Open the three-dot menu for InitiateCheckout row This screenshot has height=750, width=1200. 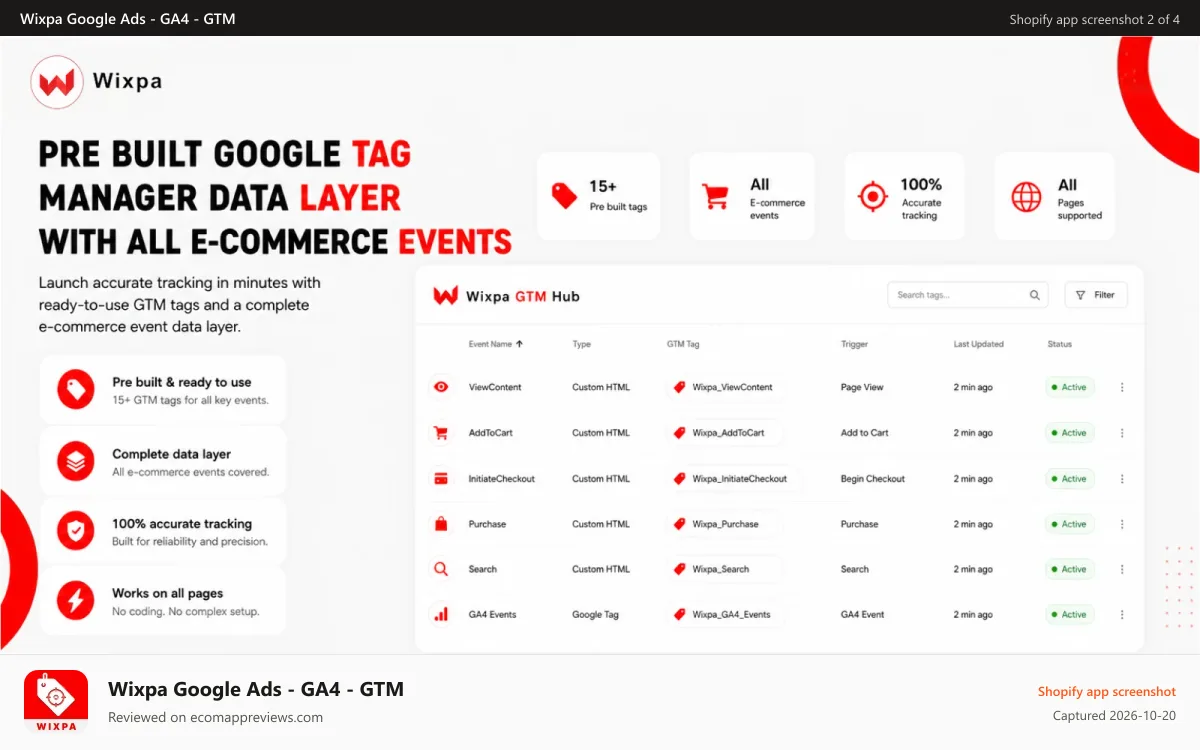click(x=1122, y=479)
